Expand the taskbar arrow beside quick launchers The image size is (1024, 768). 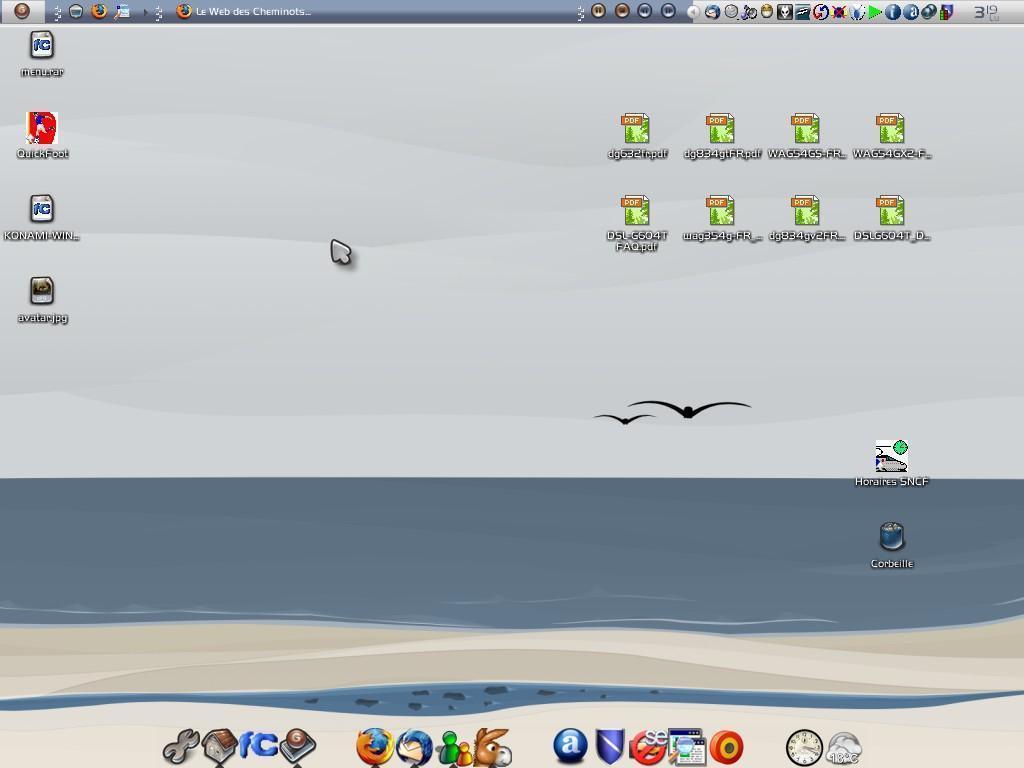pyautogui.click(x=145, y=12)
